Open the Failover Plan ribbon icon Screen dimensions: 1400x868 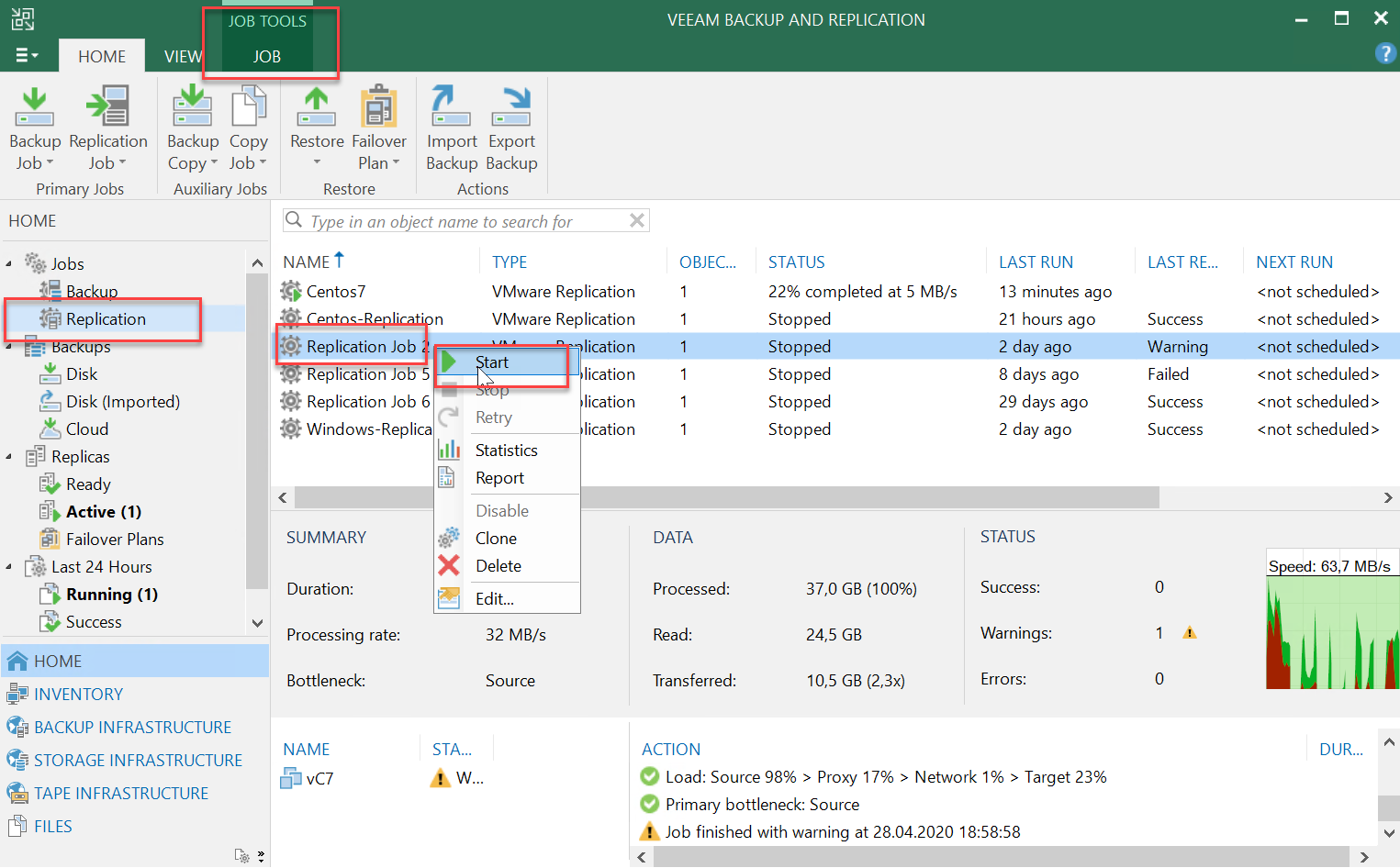[378, 106]
